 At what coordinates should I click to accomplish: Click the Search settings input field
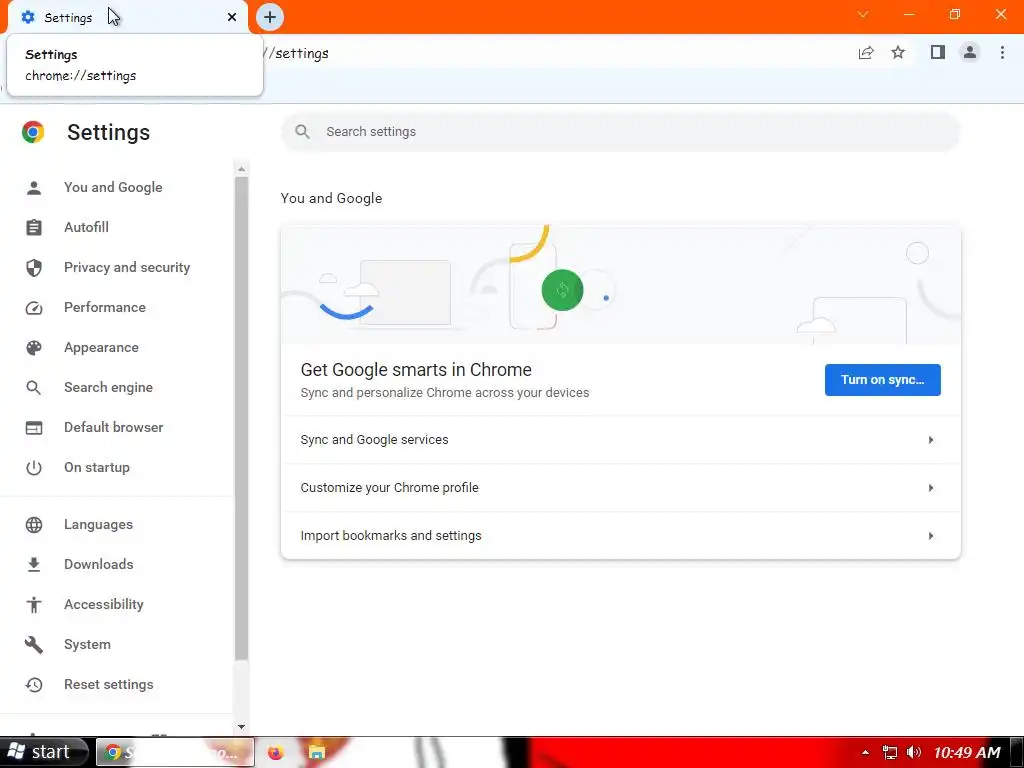coord(620,132)
